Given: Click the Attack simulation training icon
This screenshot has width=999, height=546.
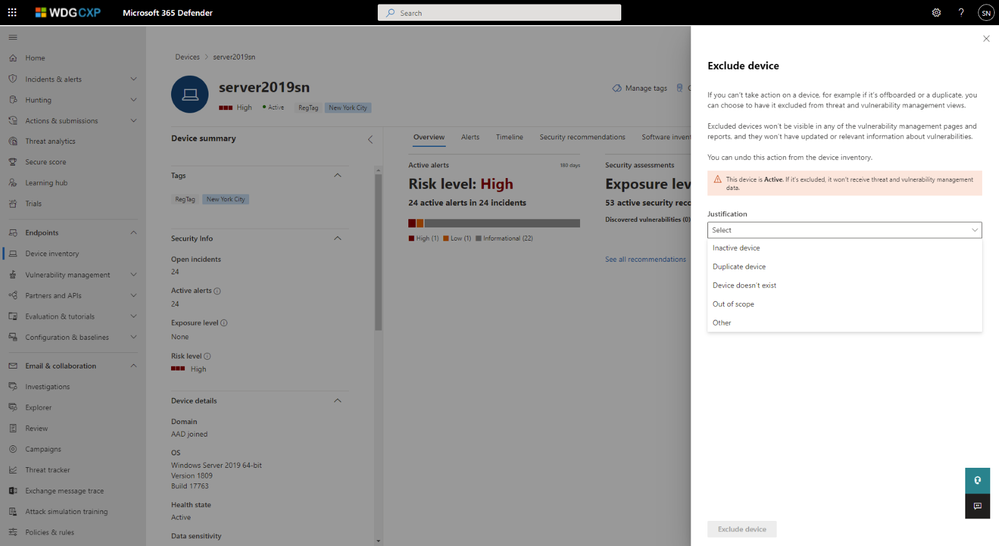Looking at the screenshot, I should 13,512.
